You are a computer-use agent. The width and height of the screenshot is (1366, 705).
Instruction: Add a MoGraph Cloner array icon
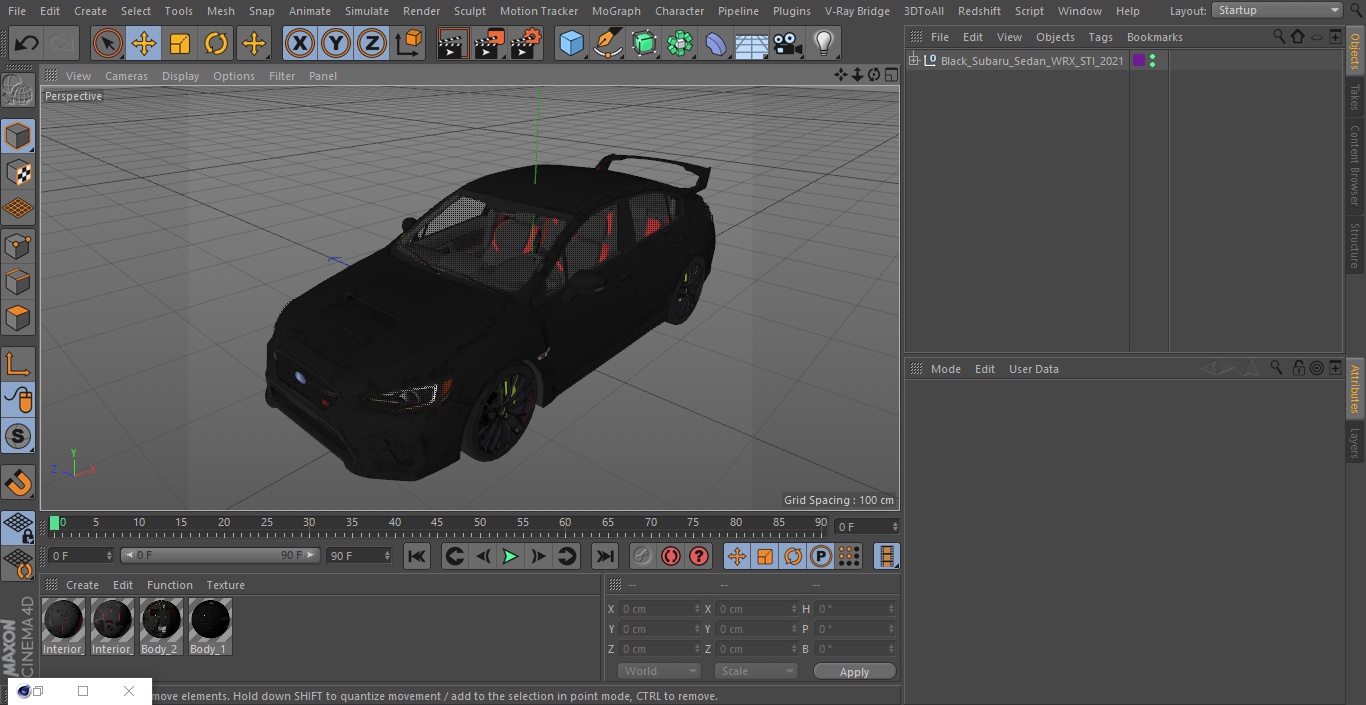(680, 43)
